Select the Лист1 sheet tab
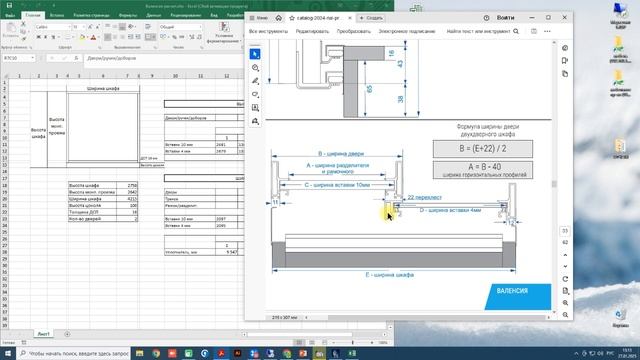The height and width of the screenshot is (360, 640). tap(44, 334)
